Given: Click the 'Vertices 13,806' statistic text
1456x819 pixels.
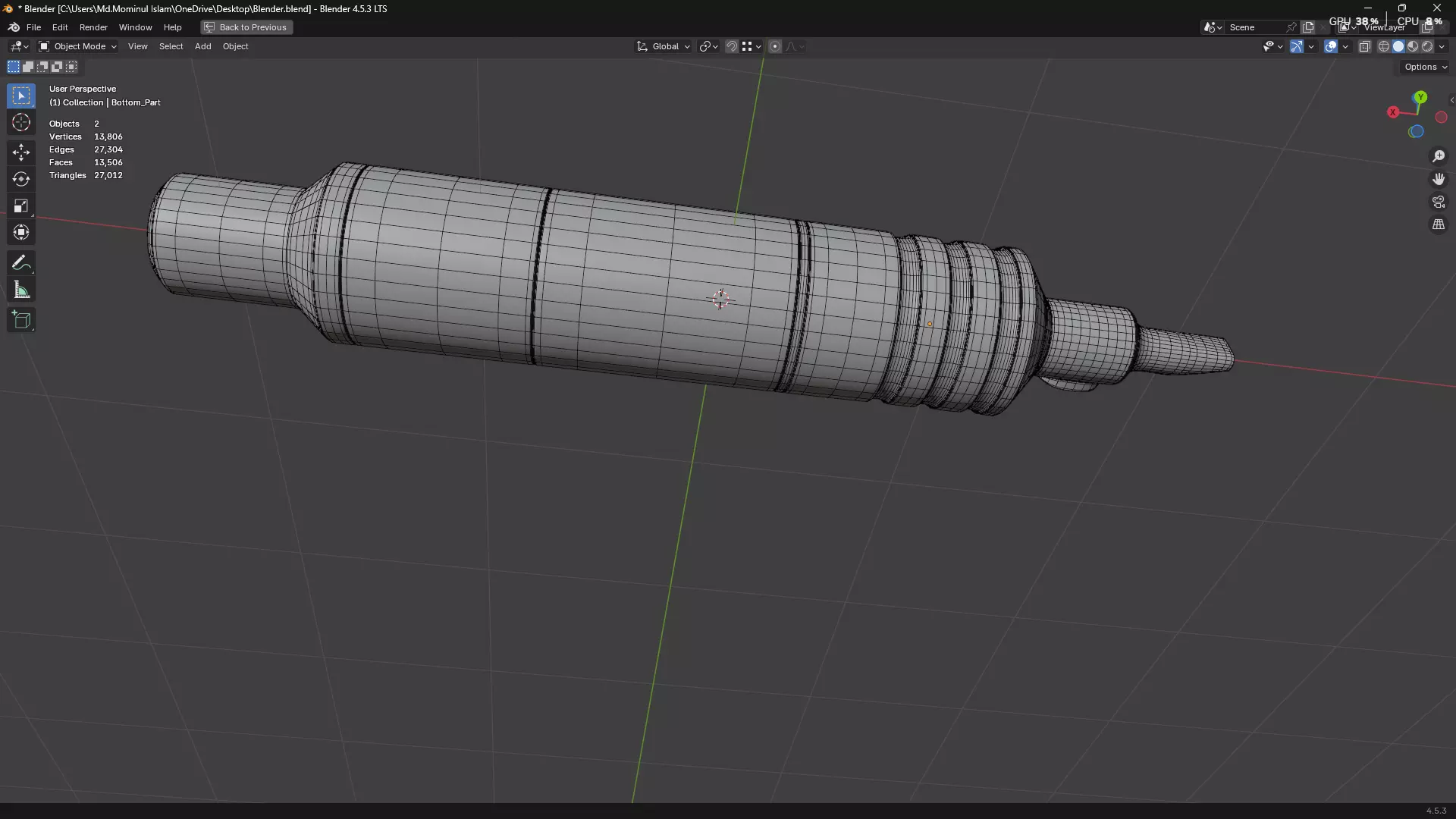Looking at the screenshot, I should [x=86, y=136].
